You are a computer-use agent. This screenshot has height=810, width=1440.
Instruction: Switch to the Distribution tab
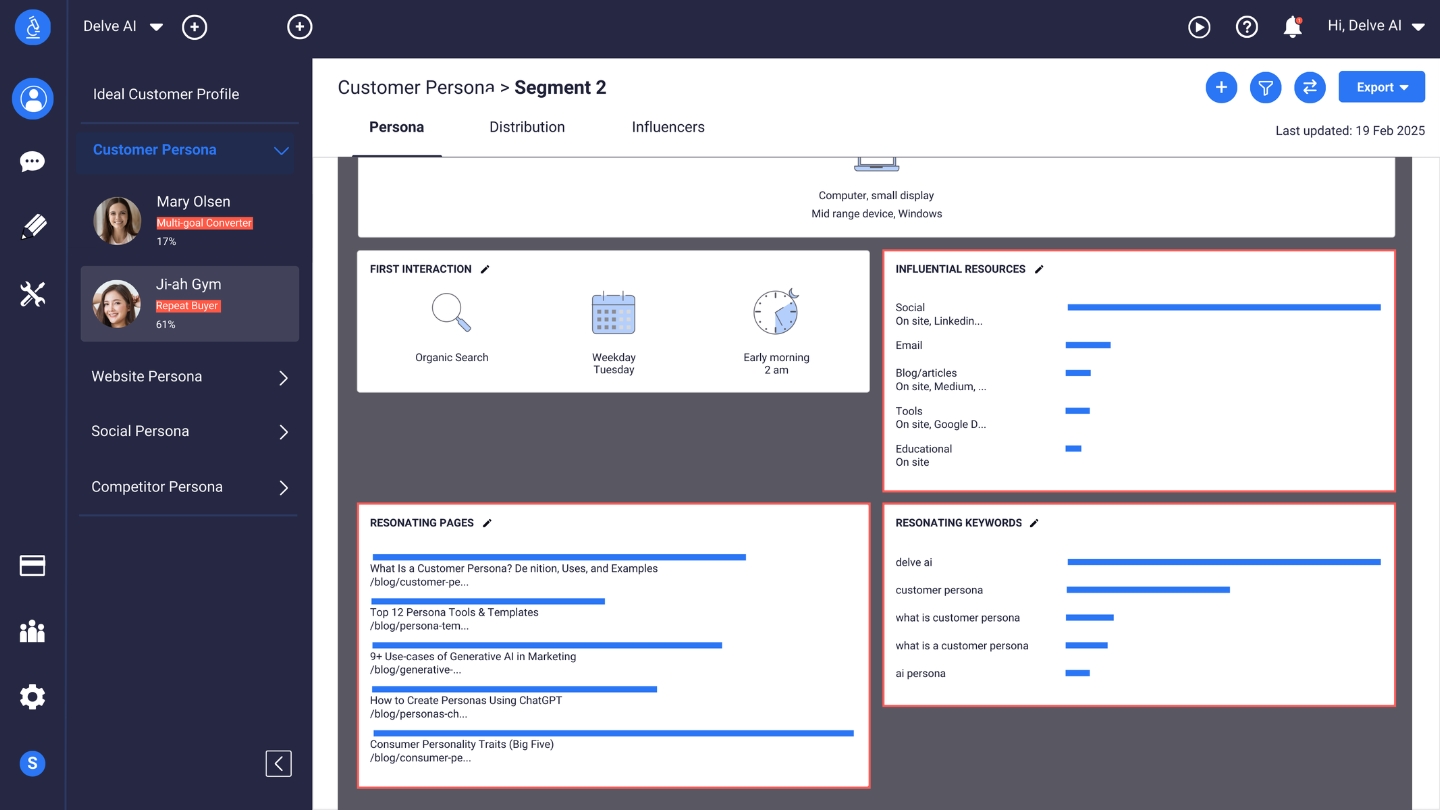527,127
